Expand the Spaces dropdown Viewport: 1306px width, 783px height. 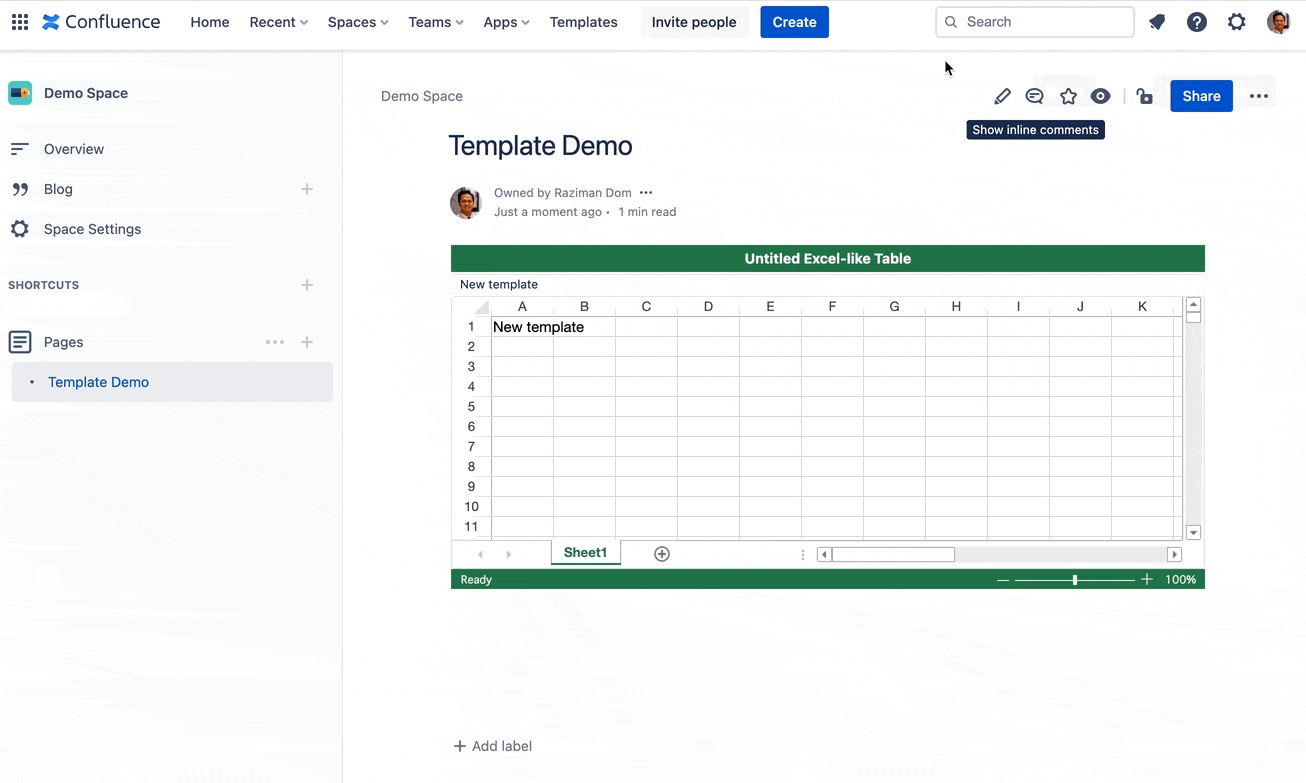tap(357, 21)
